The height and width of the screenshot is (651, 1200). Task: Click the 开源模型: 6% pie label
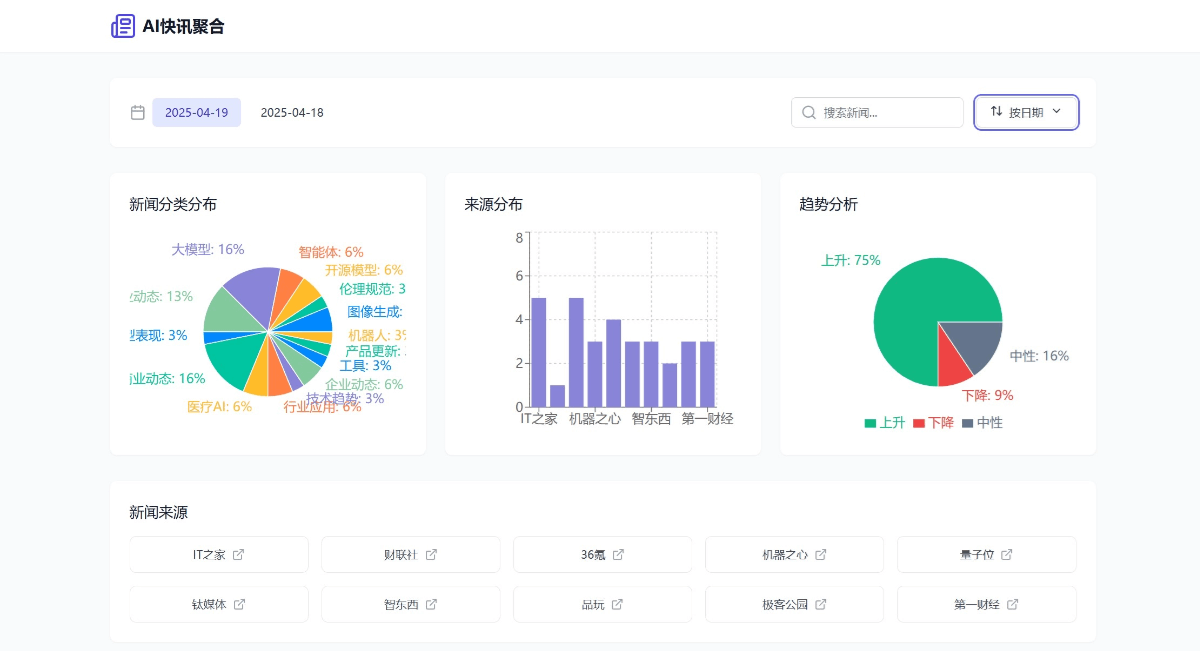pyautogui.click(x=364, y=270)
